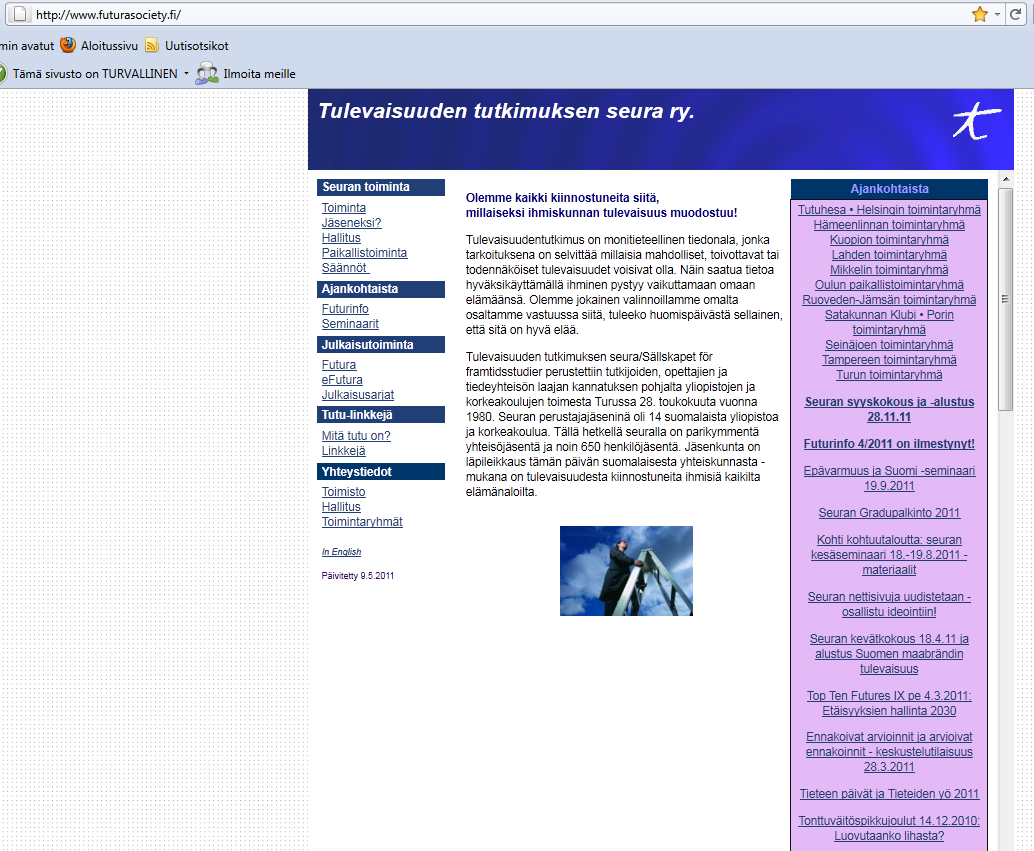The image size is (1034, 851).
Task: Open the Jäseneksi? membership link
Action: click(351, 223)
